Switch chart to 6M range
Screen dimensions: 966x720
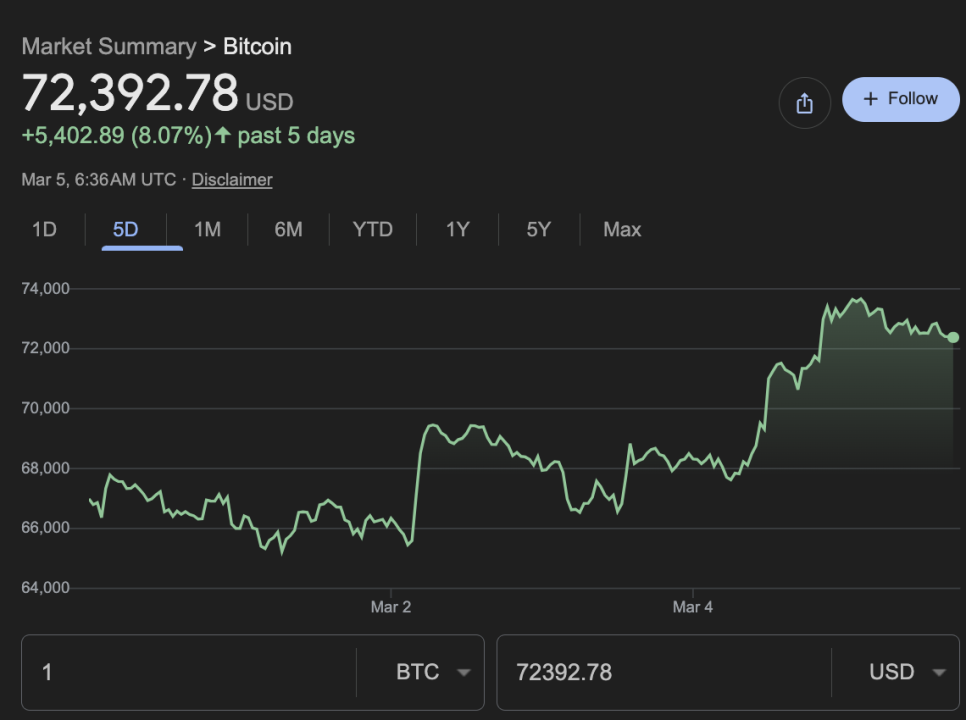coord(288,230)
